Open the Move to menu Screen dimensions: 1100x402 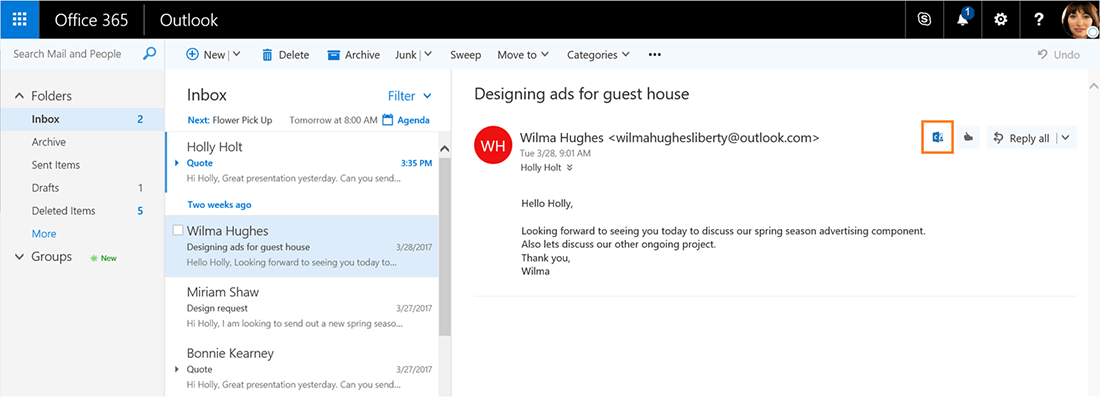pos(523,55)
